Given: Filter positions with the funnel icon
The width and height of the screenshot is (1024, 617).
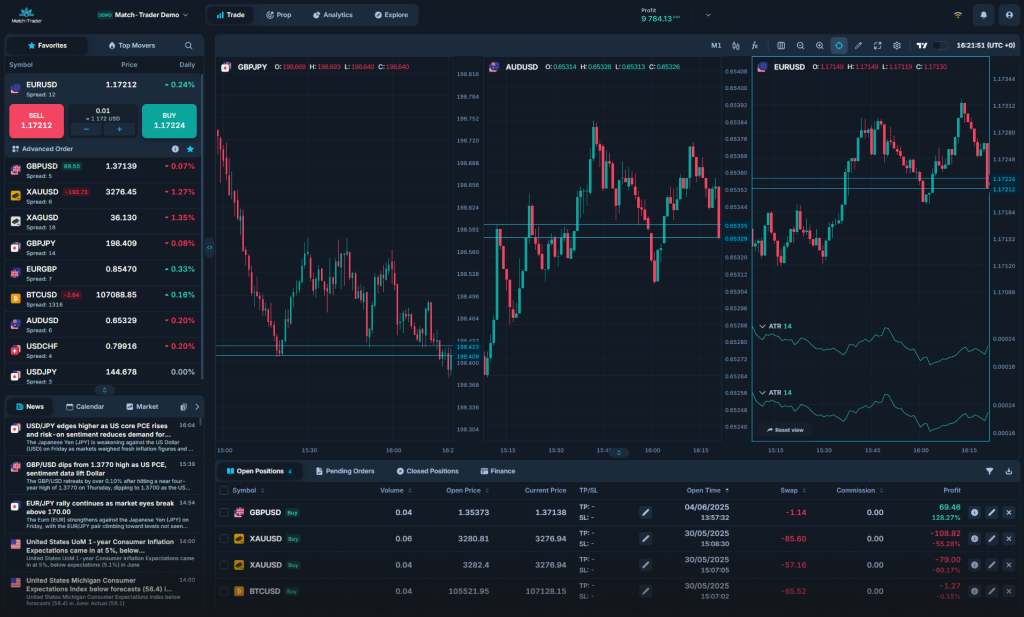Looking at the screenshot, I should [x=989, y=471].
